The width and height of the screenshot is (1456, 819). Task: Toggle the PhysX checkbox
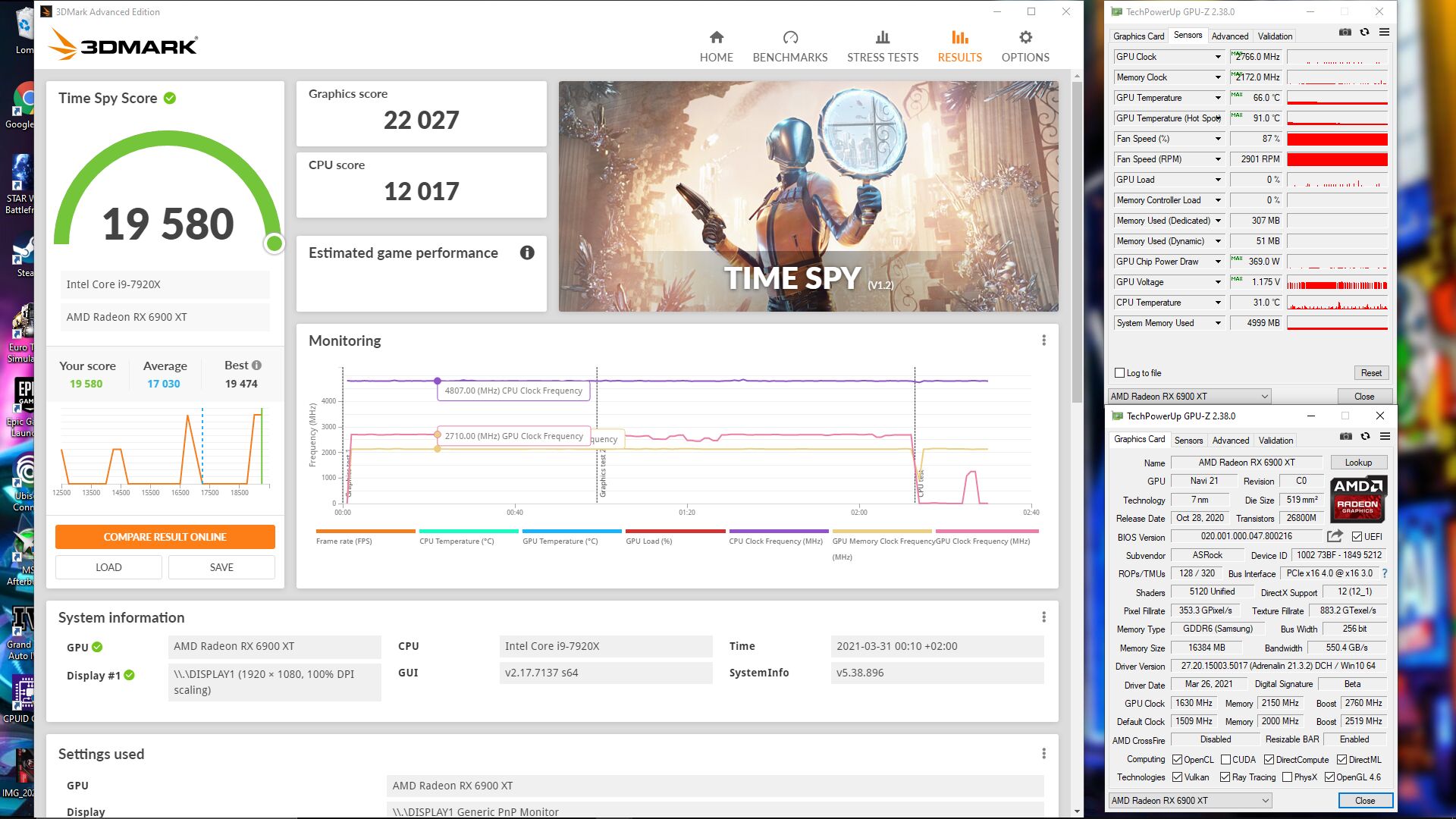click(1287, 777)
